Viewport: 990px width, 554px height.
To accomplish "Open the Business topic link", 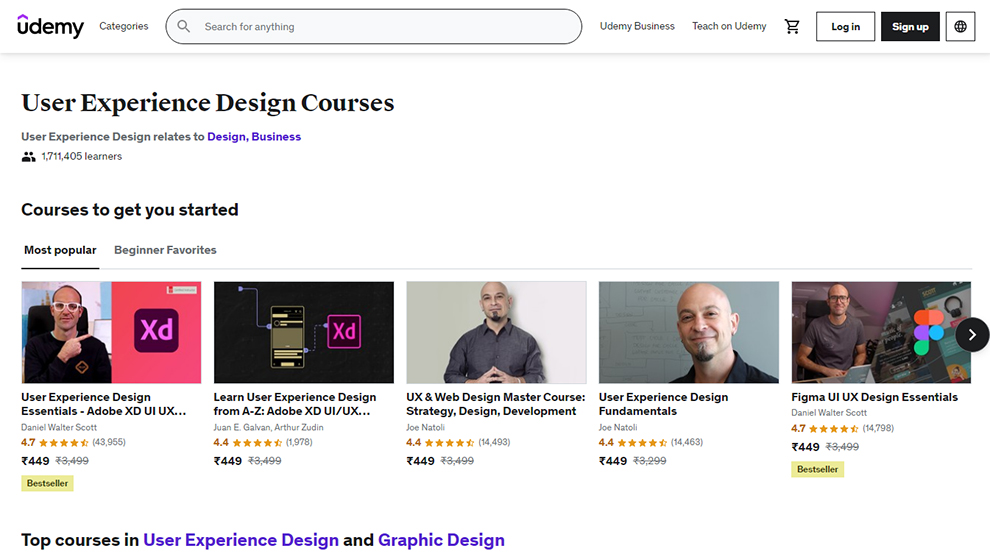I will 277,136.
